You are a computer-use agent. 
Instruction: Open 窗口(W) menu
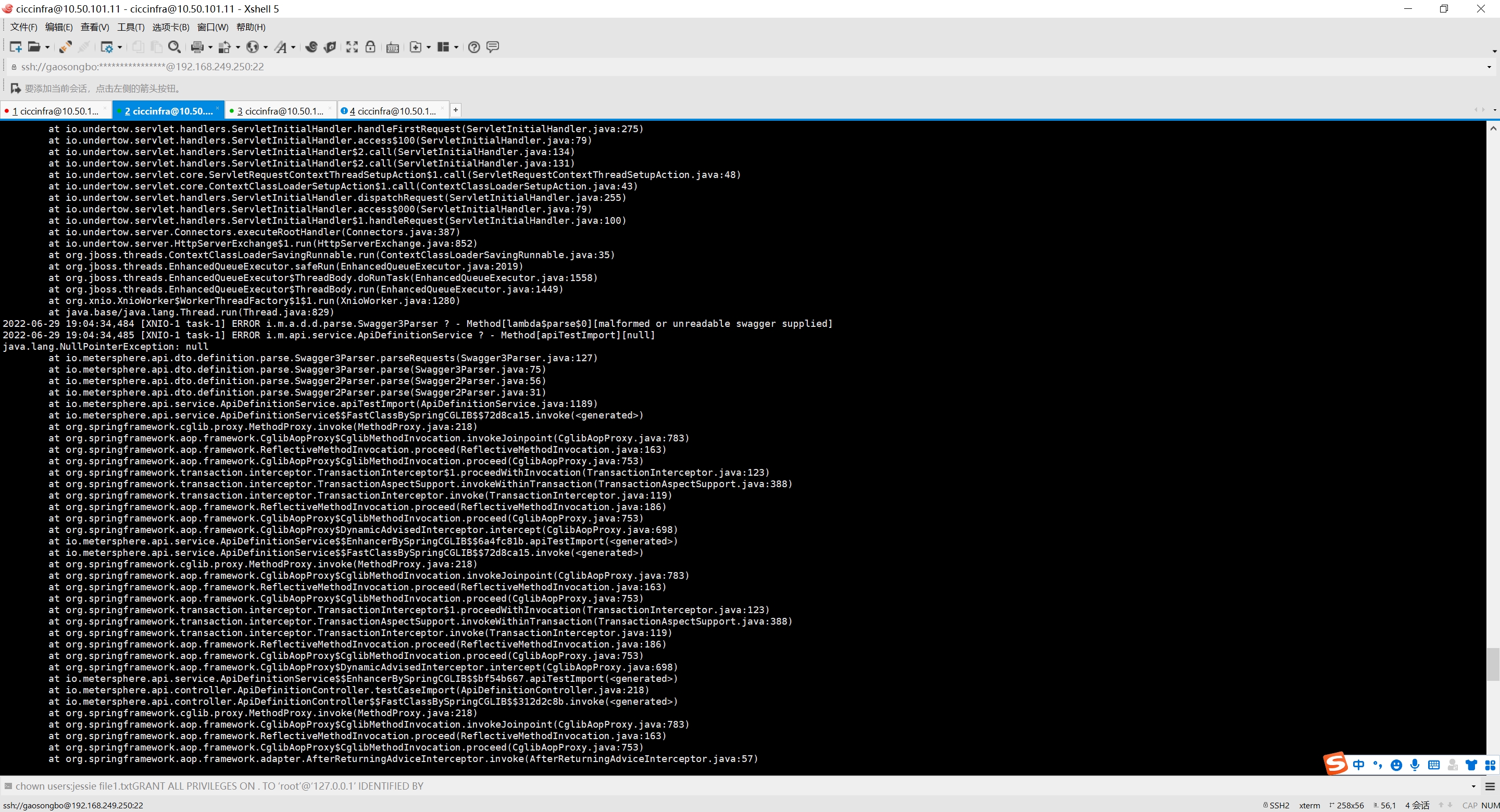pos(213,28)
